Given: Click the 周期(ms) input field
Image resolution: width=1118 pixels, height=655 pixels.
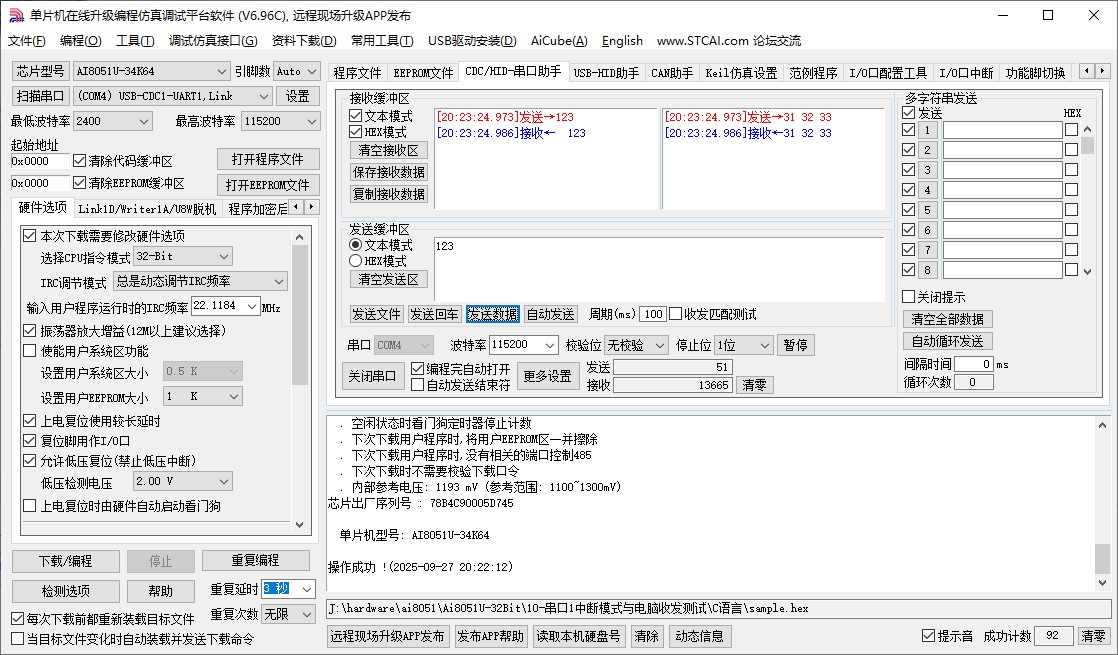Looking at the screenshot, I should click(x=652, y=314).
